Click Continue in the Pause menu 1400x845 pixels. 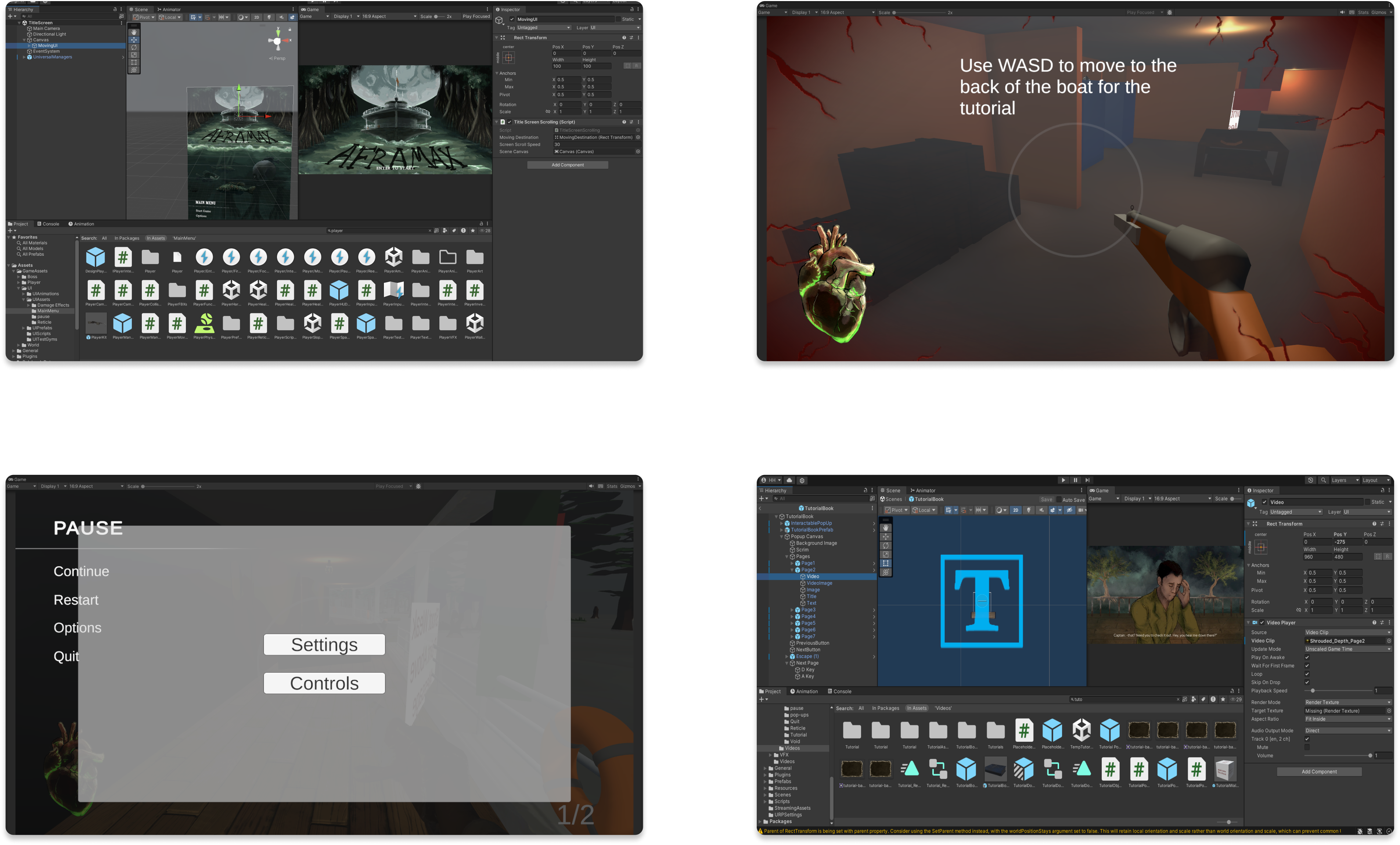(x=81, y=571)
